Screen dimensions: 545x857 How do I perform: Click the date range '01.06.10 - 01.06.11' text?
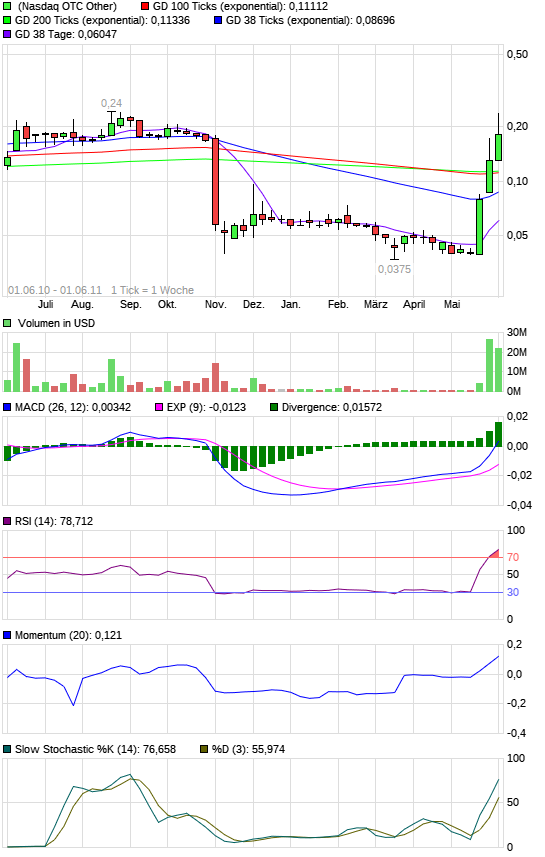click(55, 290)
